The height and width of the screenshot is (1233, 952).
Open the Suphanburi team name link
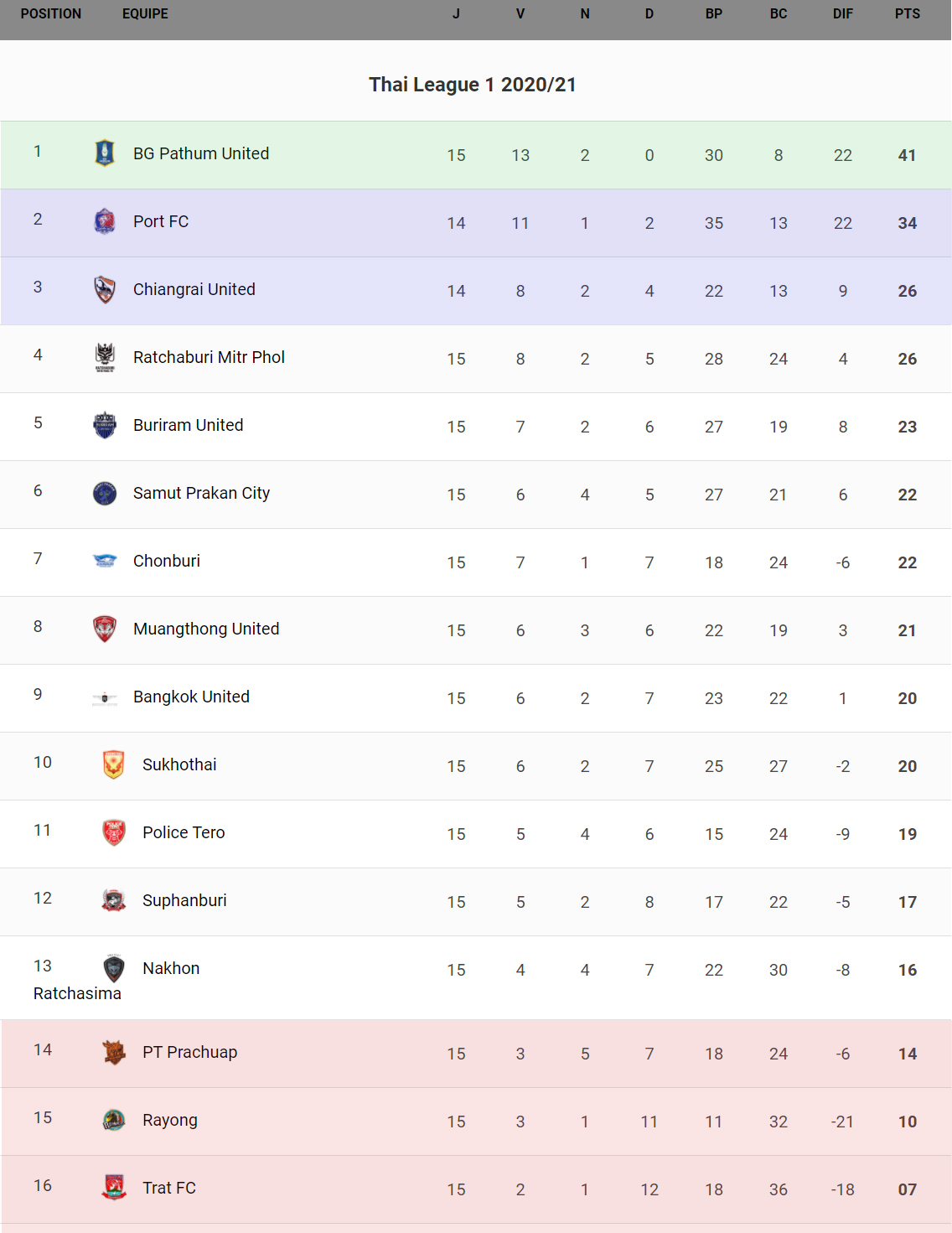[184, 900]
